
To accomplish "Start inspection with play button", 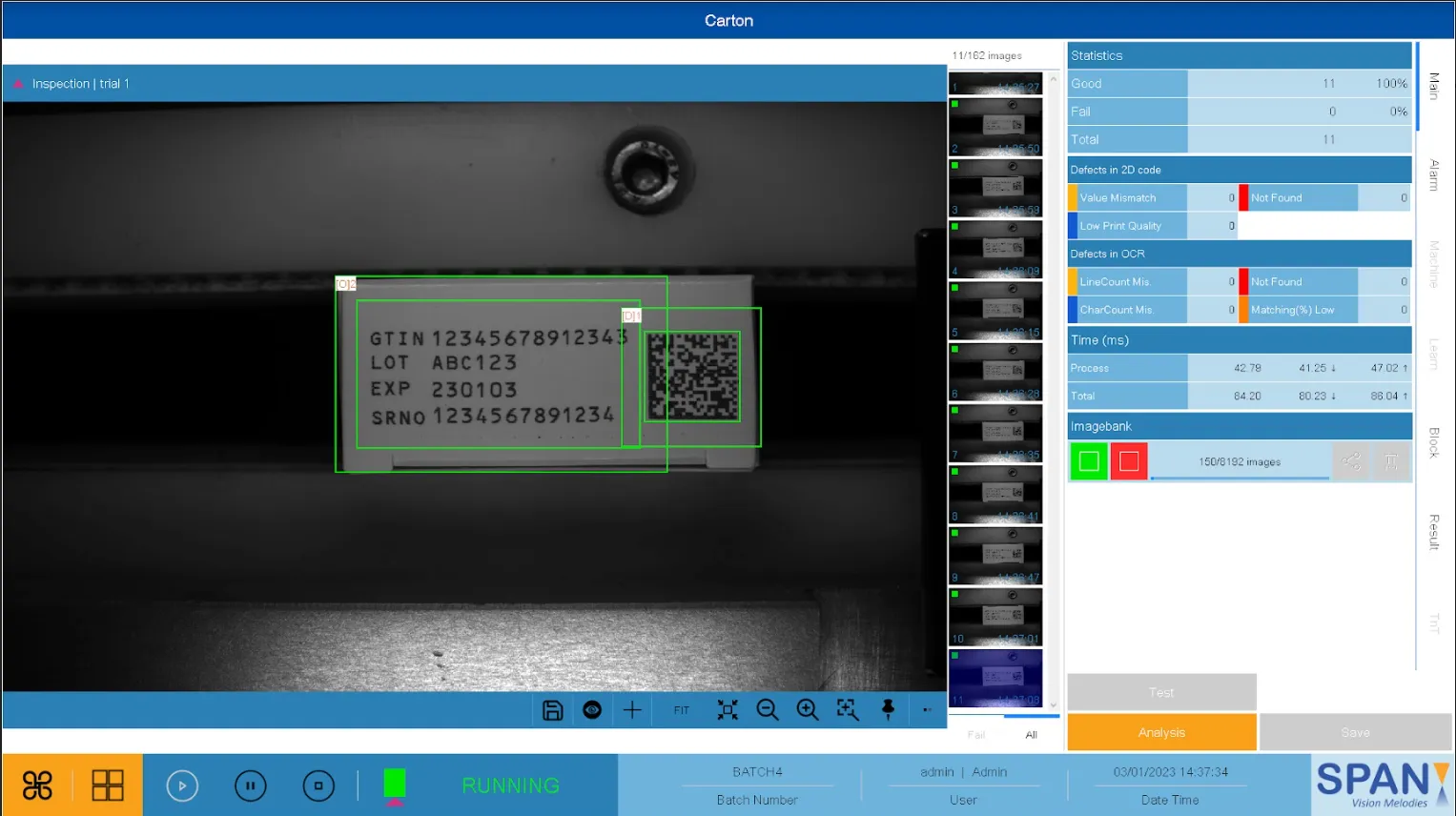I will pyautogui.click(x=182, y=785).
